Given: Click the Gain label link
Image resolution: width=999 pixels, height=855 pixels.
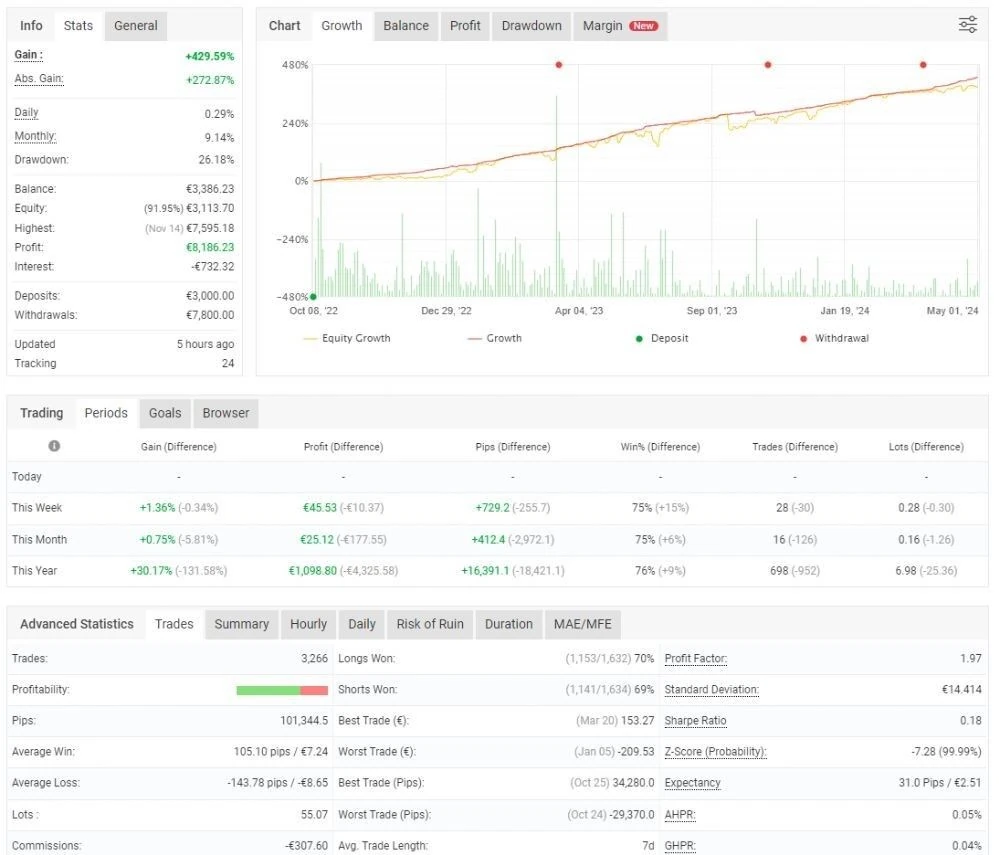Looking at the screenshot, I should [x=29, y=55].
